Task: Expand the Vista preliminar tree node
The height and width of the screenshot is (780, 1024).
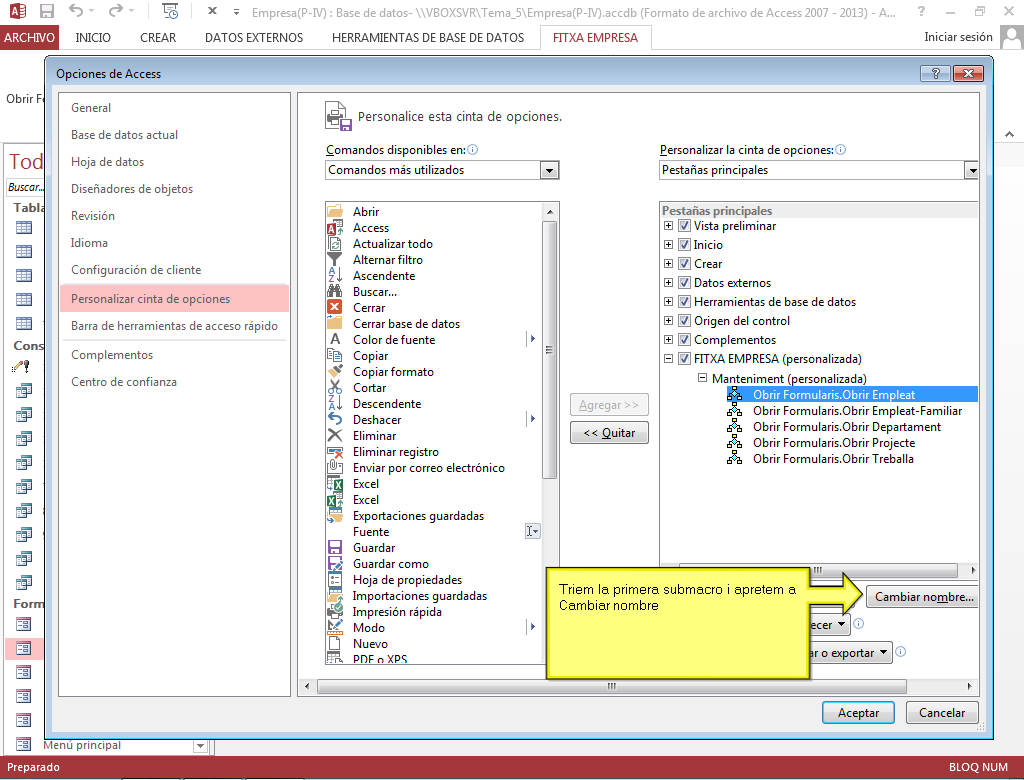Action: point(668,226)
